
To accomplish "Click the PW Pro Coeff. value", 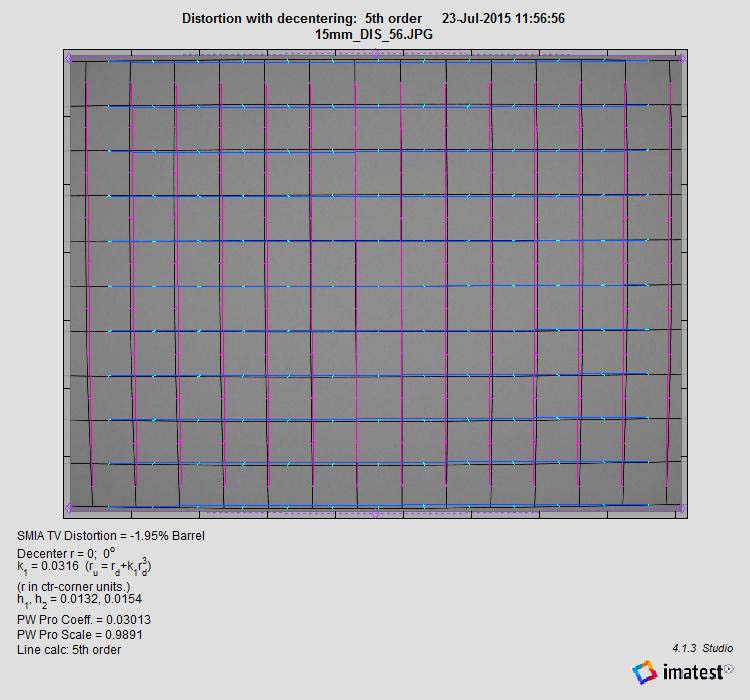I will pos(84,620).
